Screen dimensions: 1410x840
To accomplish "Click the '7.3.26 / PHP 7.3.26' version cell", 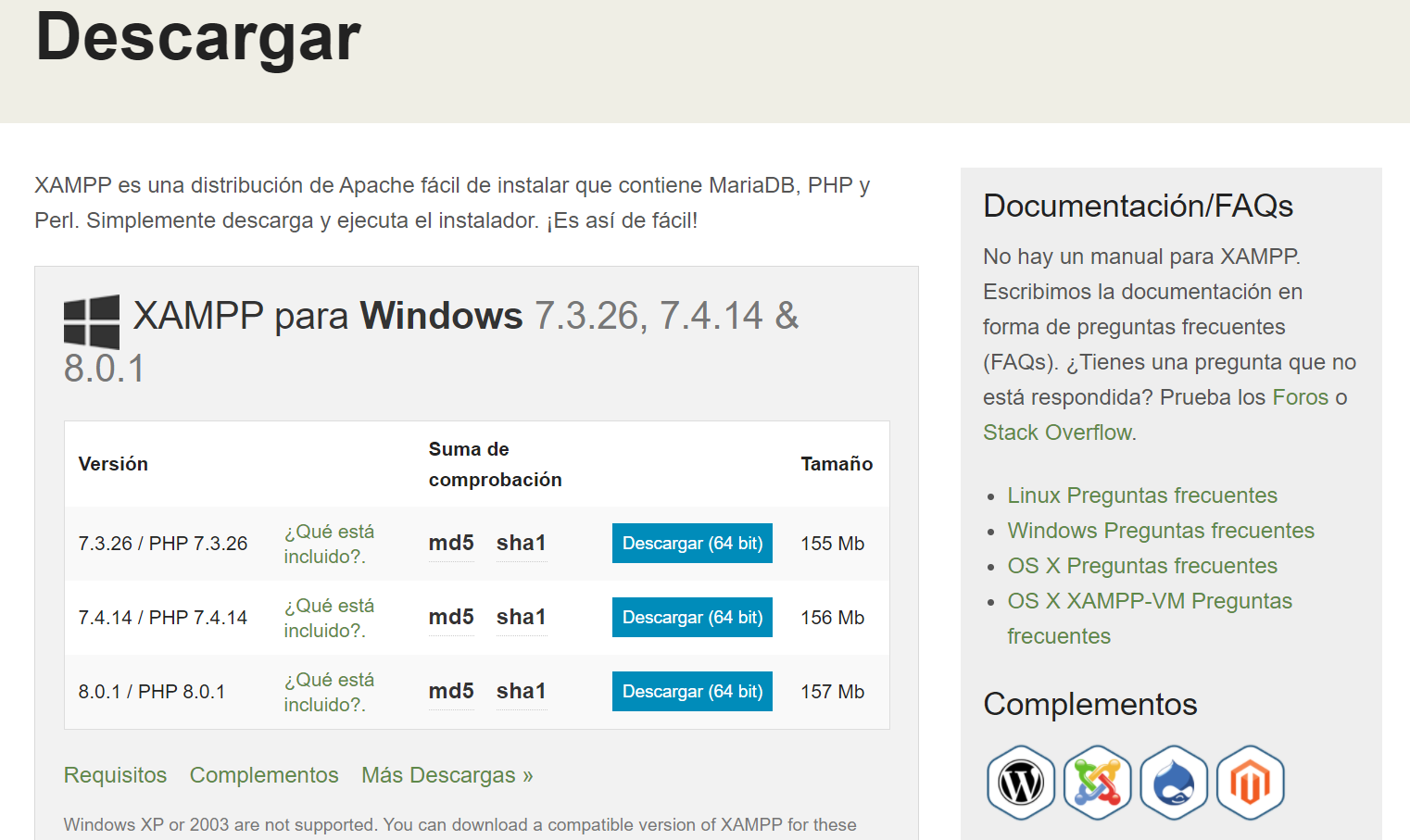I will click(x=163, y=544).
